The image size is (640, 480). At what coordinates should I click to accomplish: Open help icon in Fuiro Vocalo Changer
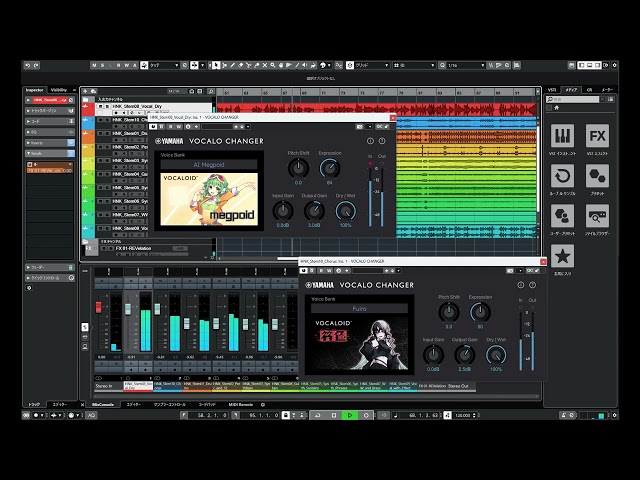point(532,285)
